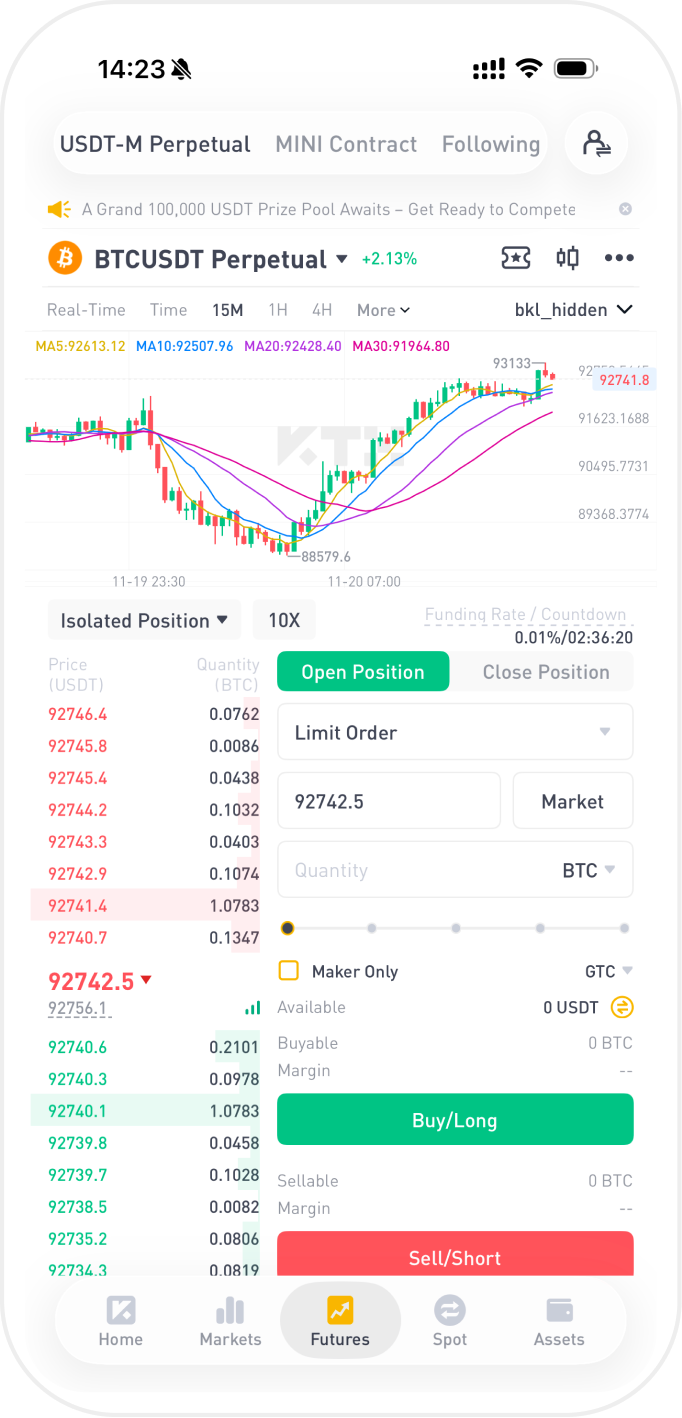The image size is (682, 1418).
Task: Enable the Maker Only checkbox
Action: point(289,971)
